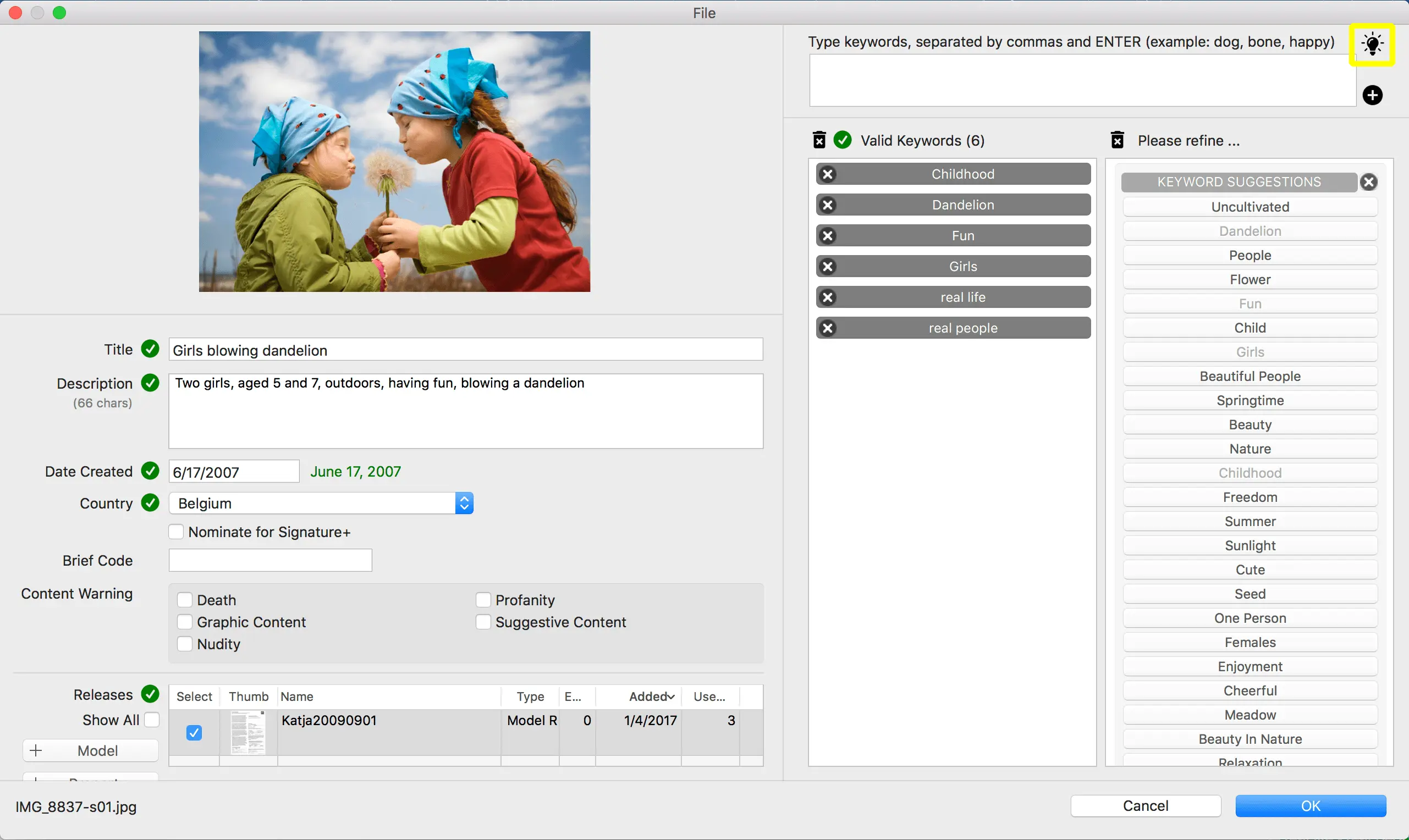The height and width of the screenshot is (840, 1409).
Task: Check the Profanity content warning
Action: pos(483,599)
